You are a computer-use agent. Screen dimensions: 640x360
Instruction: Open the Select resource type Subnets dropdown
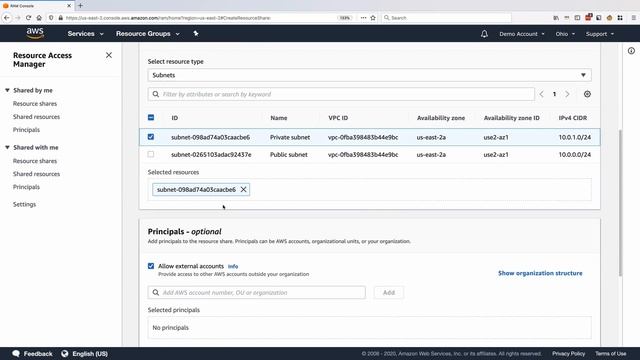369,75
